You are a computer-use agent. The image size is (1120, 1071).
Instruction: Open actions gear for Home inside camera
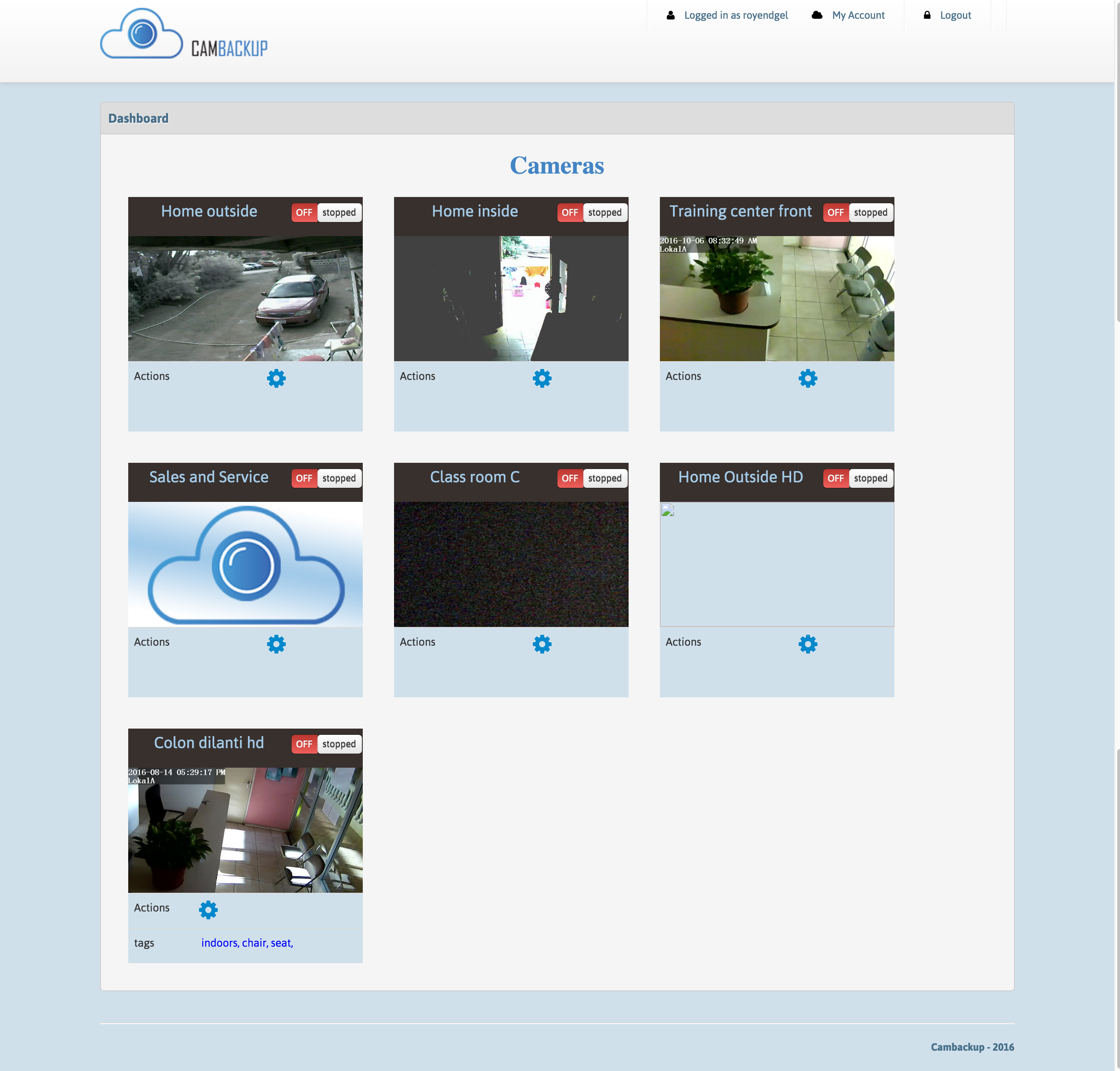pyautogui.click(x=542, y=378)
